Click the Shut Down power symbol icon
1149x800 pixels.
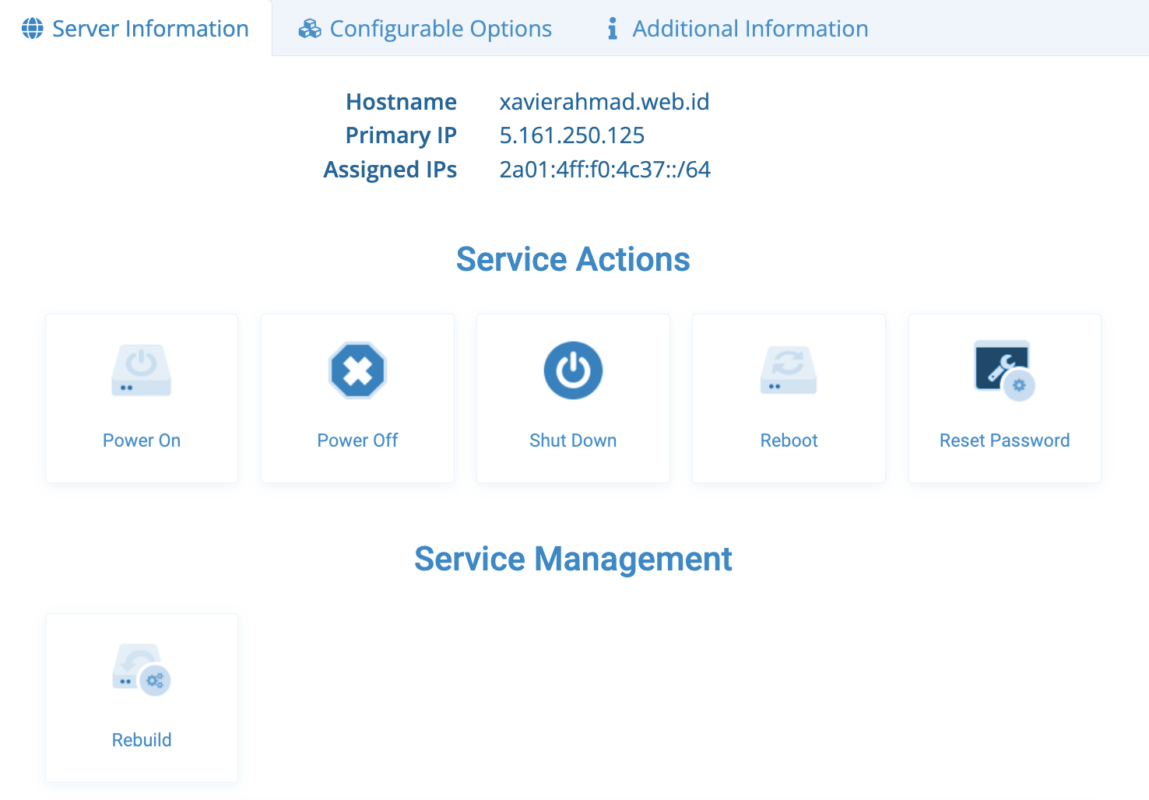573,371
